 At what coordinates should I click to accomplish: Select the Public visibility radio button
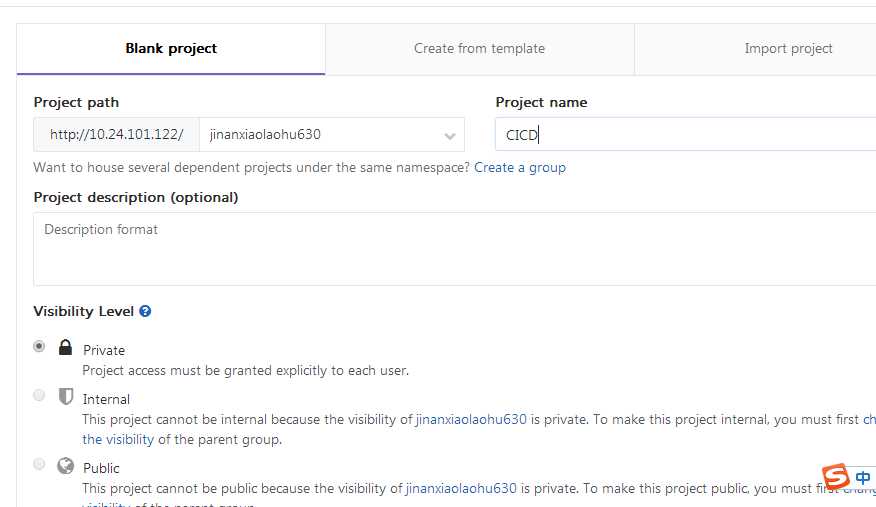pyautogui.click(x=39, y=464)
